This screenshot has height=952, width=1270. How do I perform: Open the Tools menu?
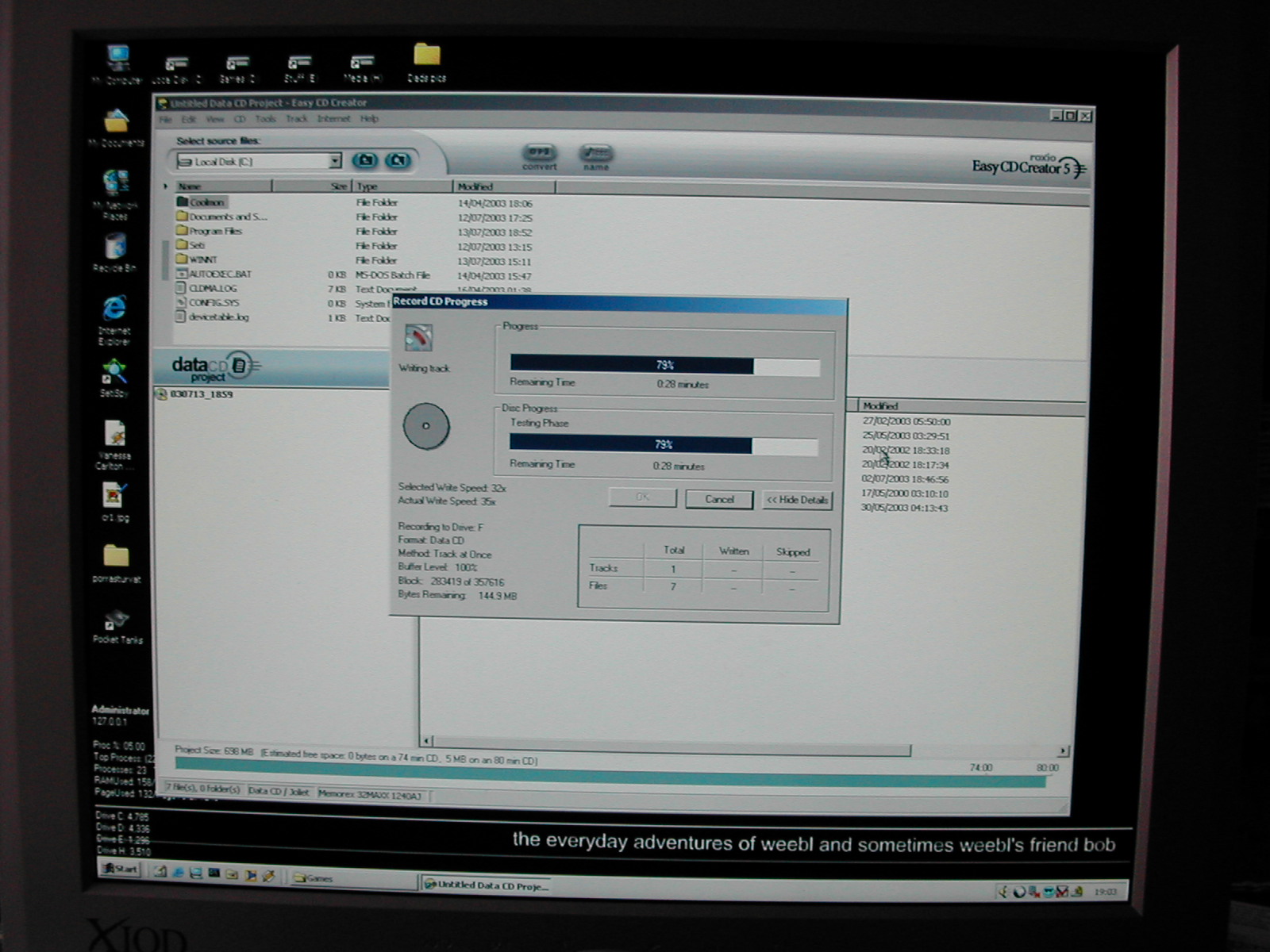coord(265,119)
